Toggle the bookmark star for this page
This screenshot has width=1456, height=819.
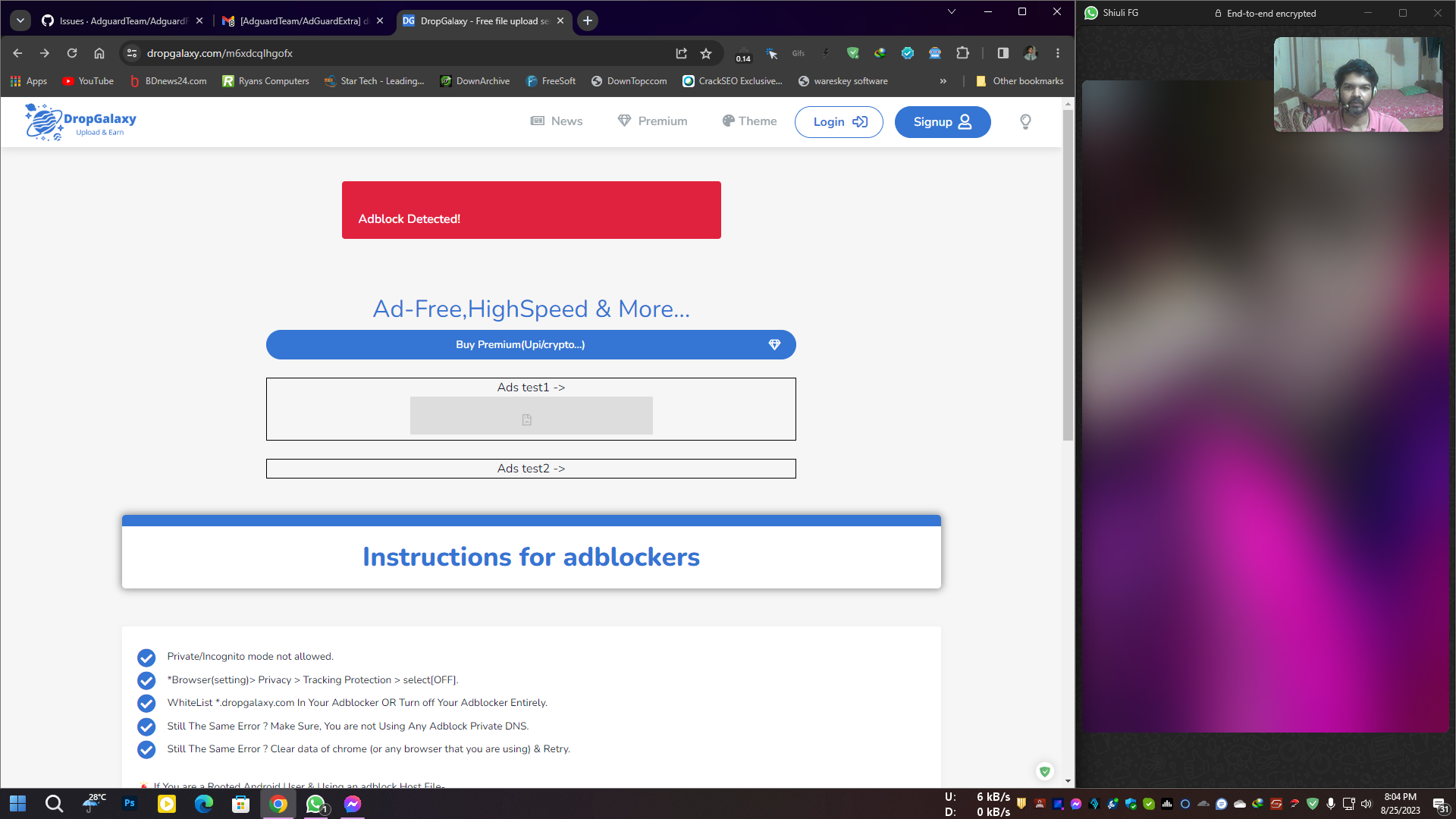coord(706,53)
